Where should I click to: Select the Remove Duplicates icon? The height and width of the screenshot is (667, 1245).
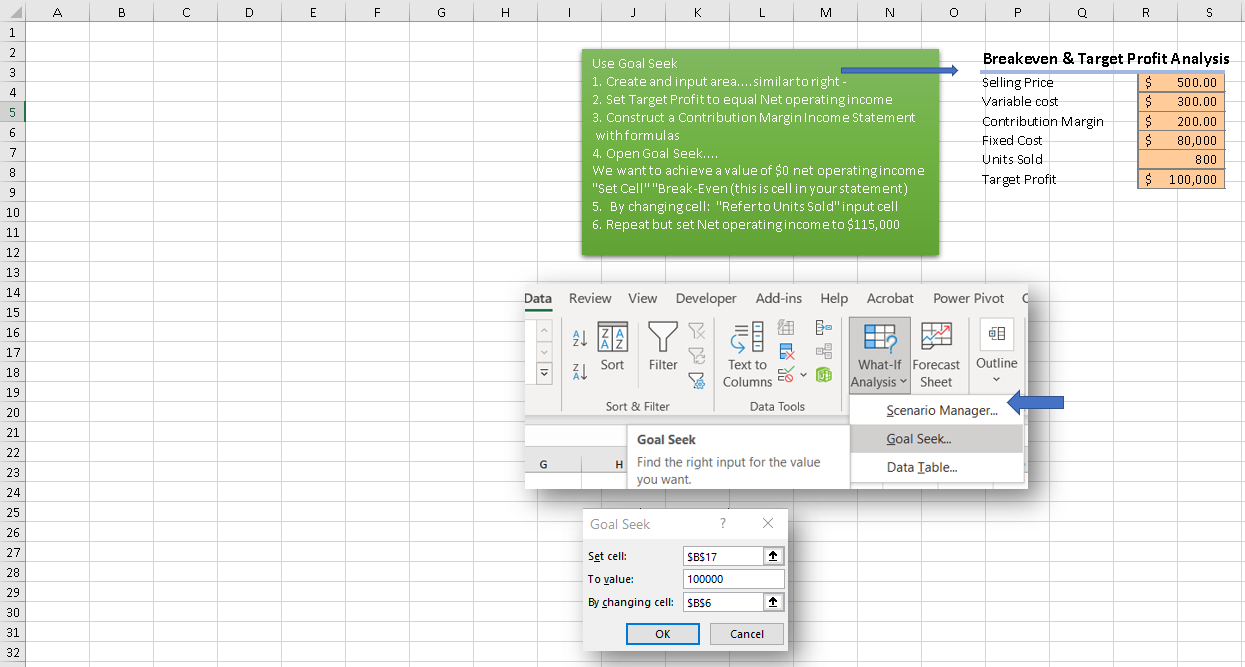(x=786, y=351)
